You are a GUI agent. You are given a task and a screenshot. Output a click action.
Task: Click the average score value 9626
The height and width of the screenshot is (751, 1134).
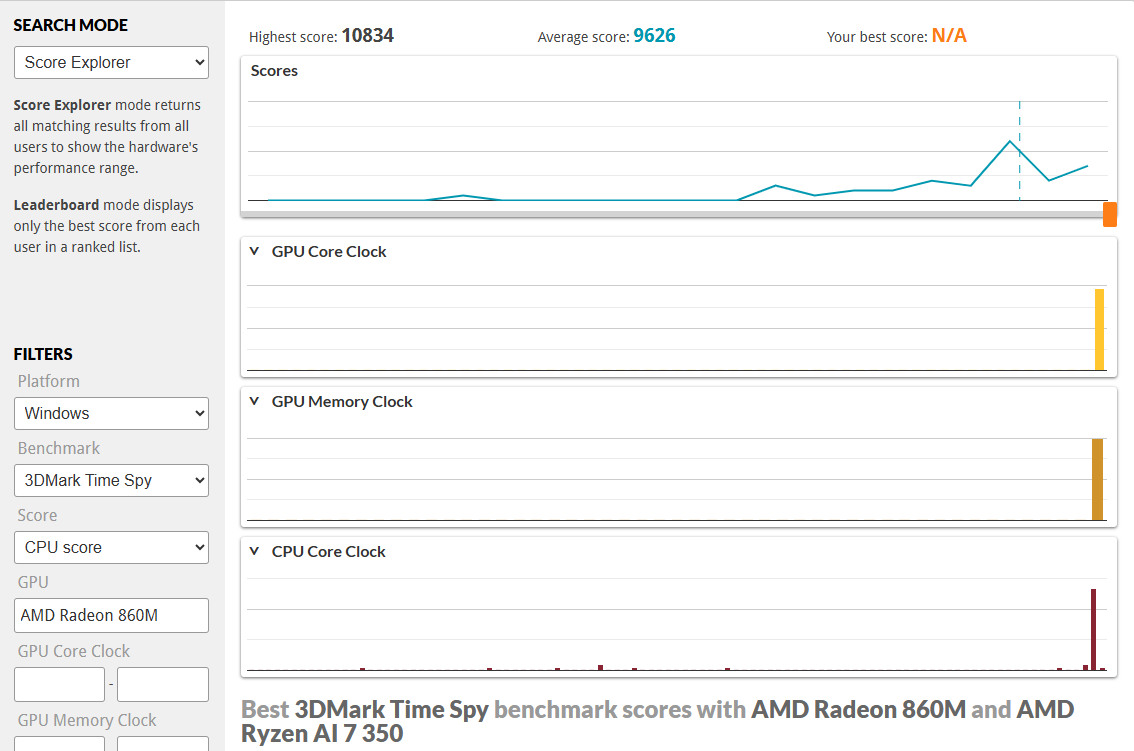click(x=654, y=35)
